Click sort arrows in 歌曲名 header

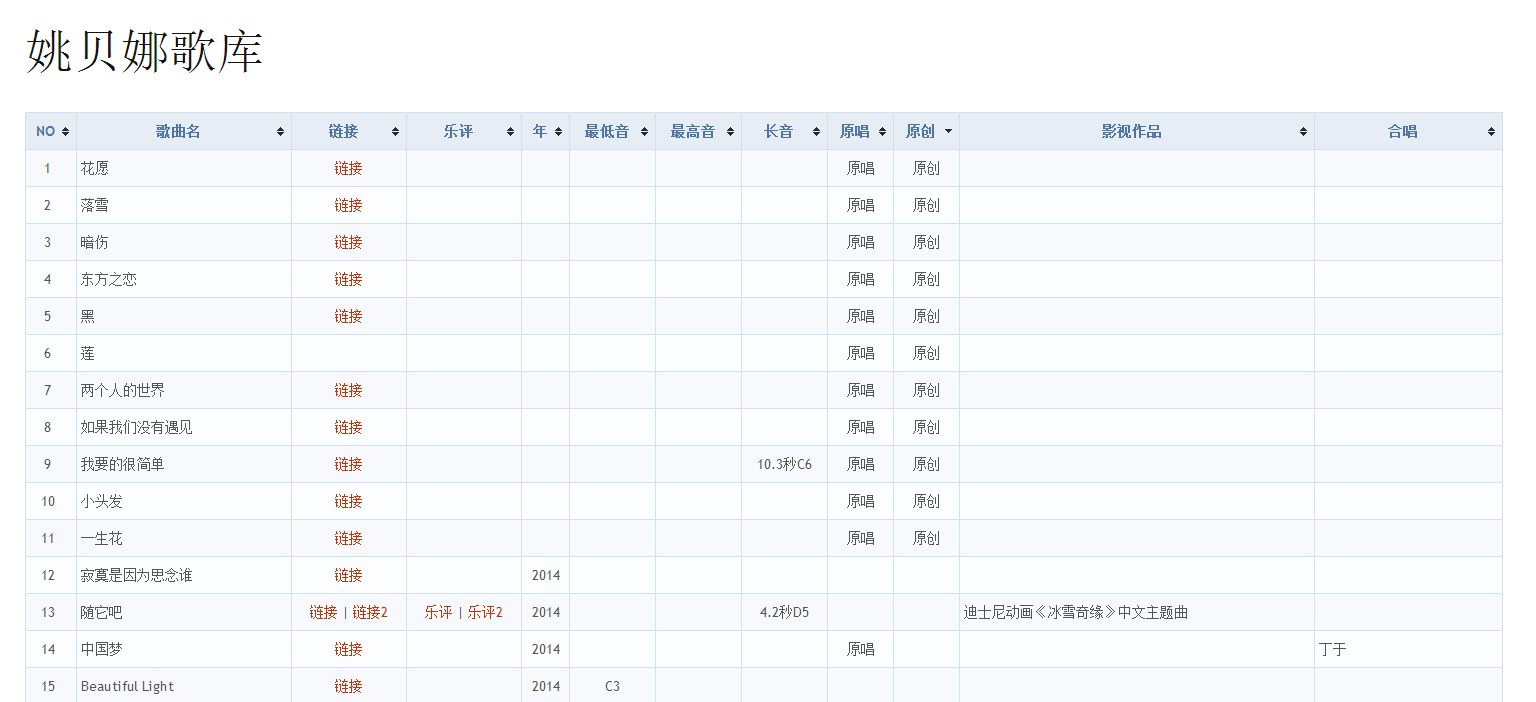(281, 132)
